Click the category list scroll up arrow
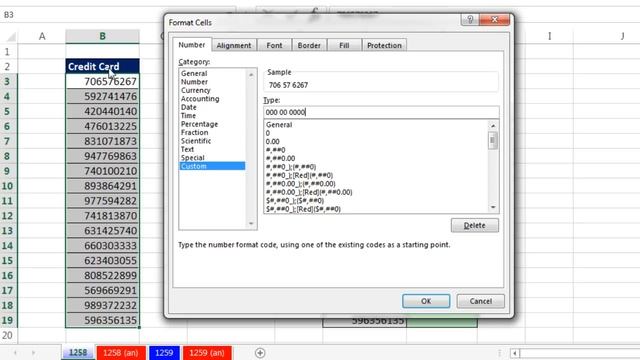 [x=251, y=75]
